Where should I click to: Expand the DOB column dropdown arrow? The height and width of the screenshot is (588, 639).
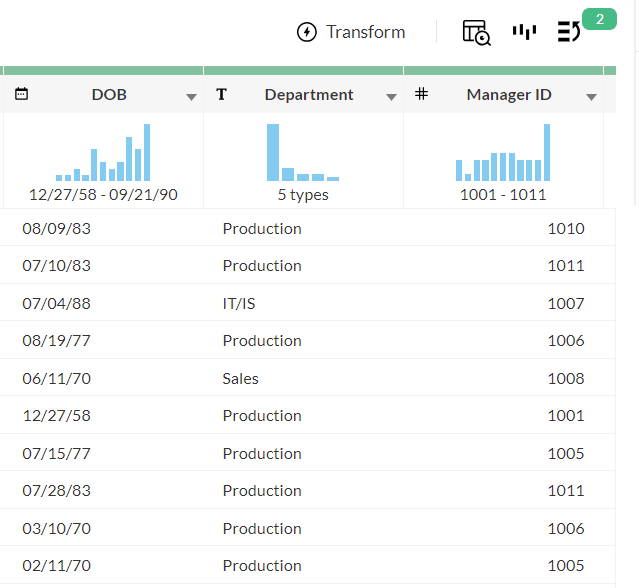click(x=191, y=96)
